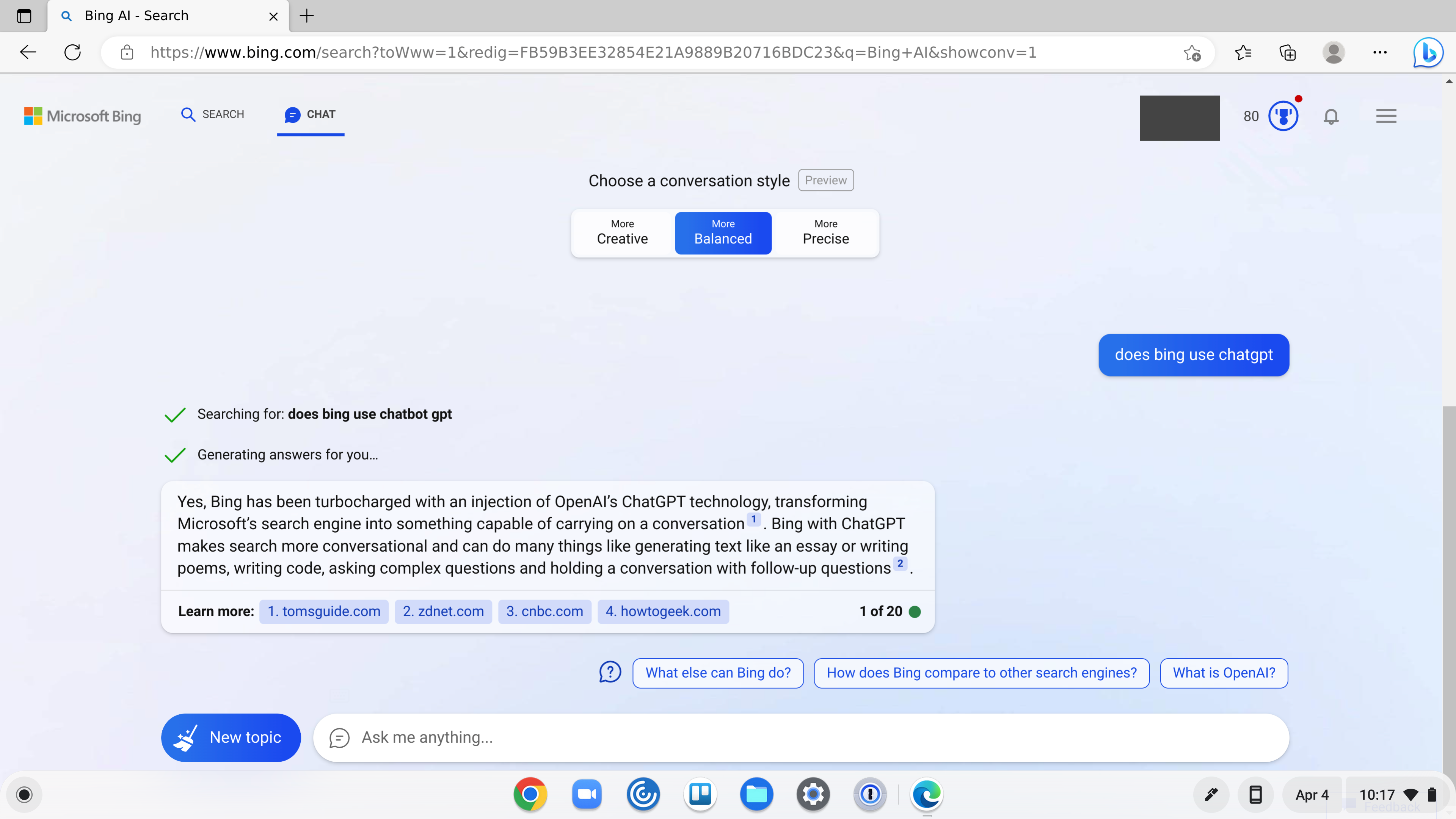
Task: Open Edge settings and more menu
Action: (x=1380, y=53)
